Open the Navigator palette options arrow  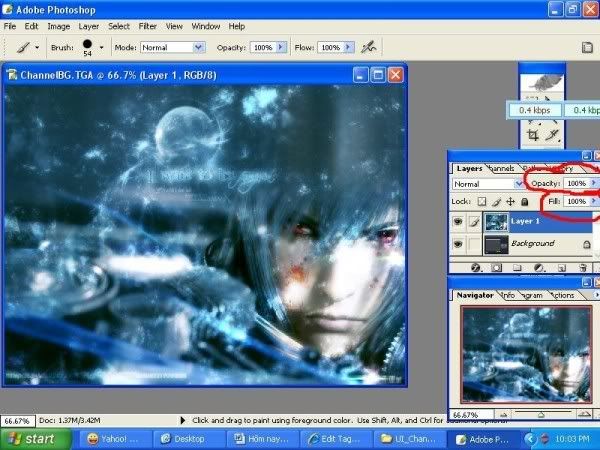click(x=596, y=295)
